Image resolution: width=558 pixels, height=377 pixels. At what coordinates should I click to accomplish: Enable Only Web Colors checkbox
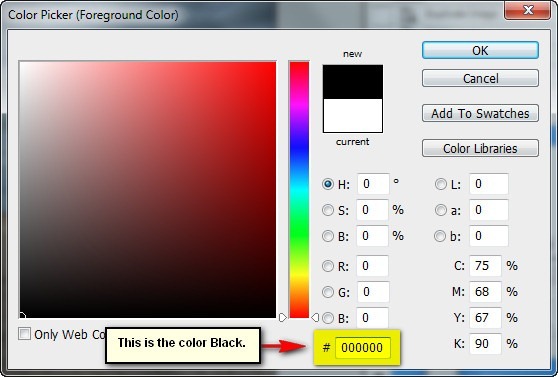pos(24,334)
